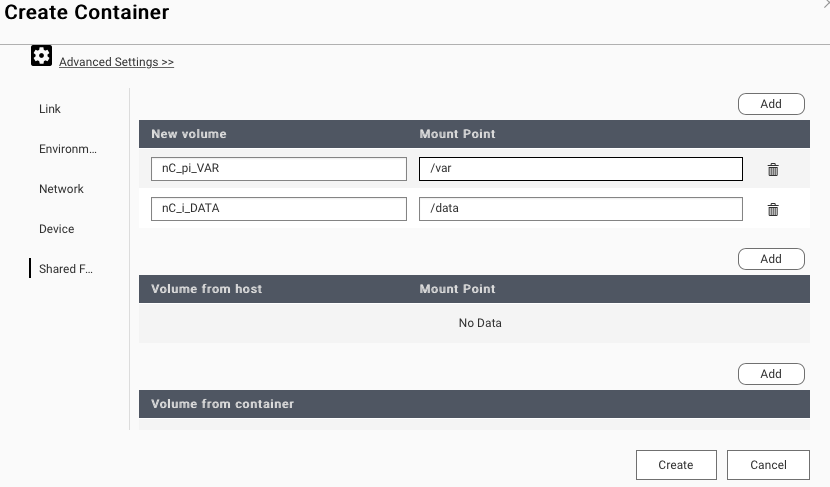Focus the /var mount point field

[580, 169]
